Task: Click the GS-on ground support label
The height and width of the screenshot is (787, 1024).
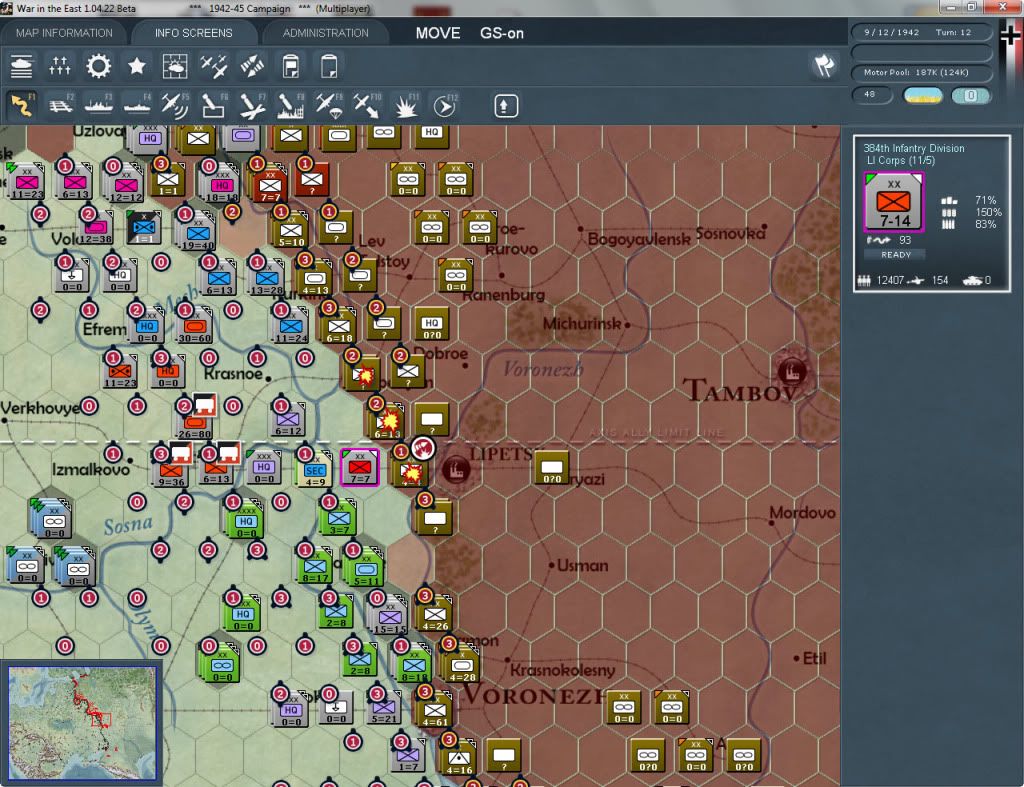Action: (502, 33)
